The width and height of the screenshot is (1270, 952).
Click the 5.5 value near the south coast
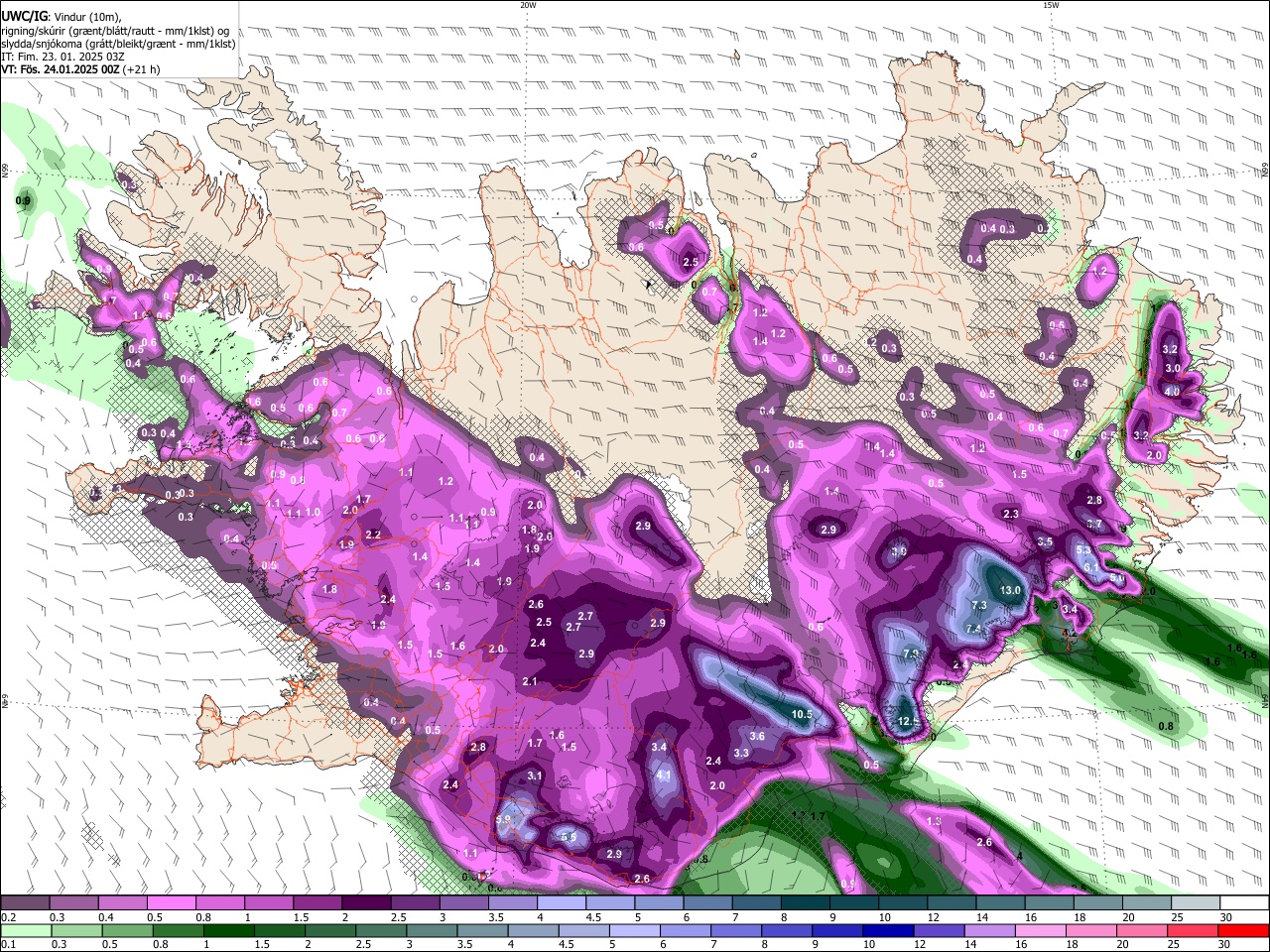click(x=569, y=836)
